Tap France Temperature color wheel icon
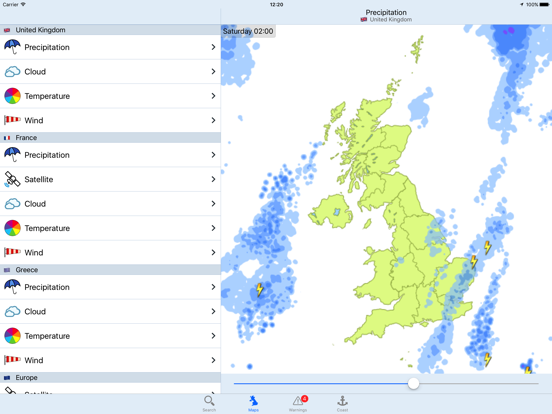The height and width of the screenshot is (414, 552). [12, 228]
